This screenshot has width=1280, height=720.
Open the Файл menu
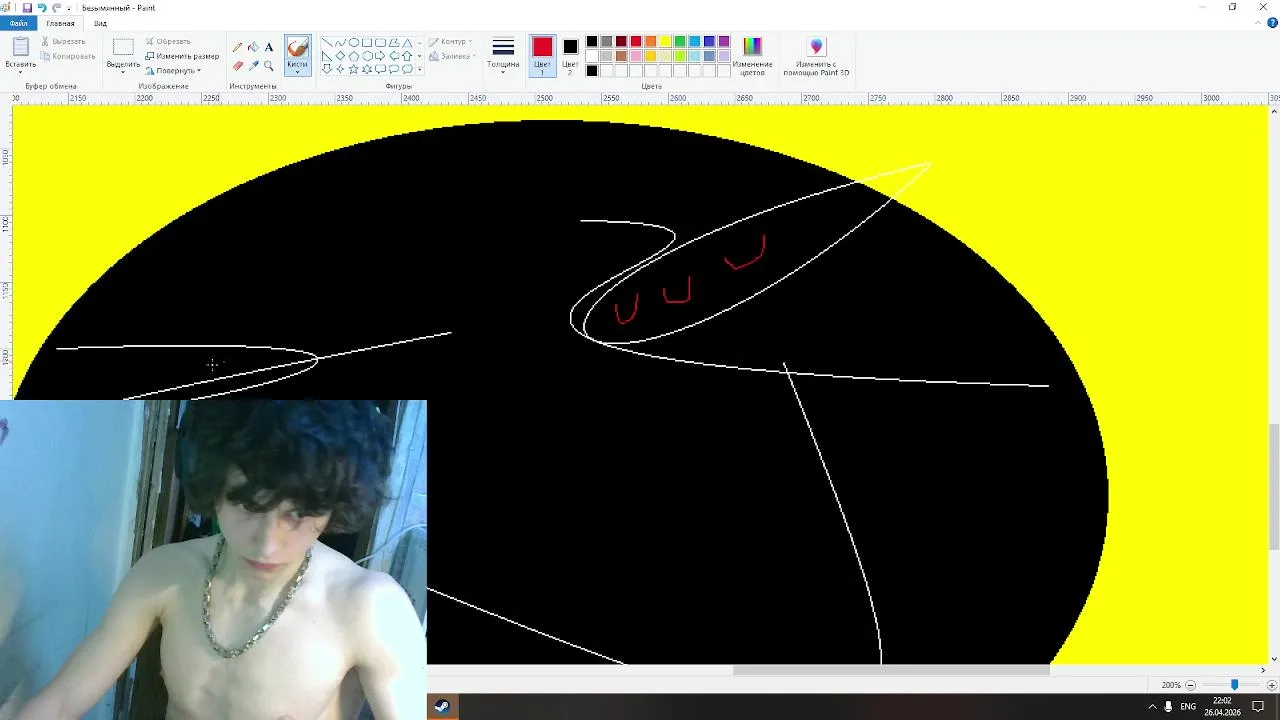(x=19, y=23)
